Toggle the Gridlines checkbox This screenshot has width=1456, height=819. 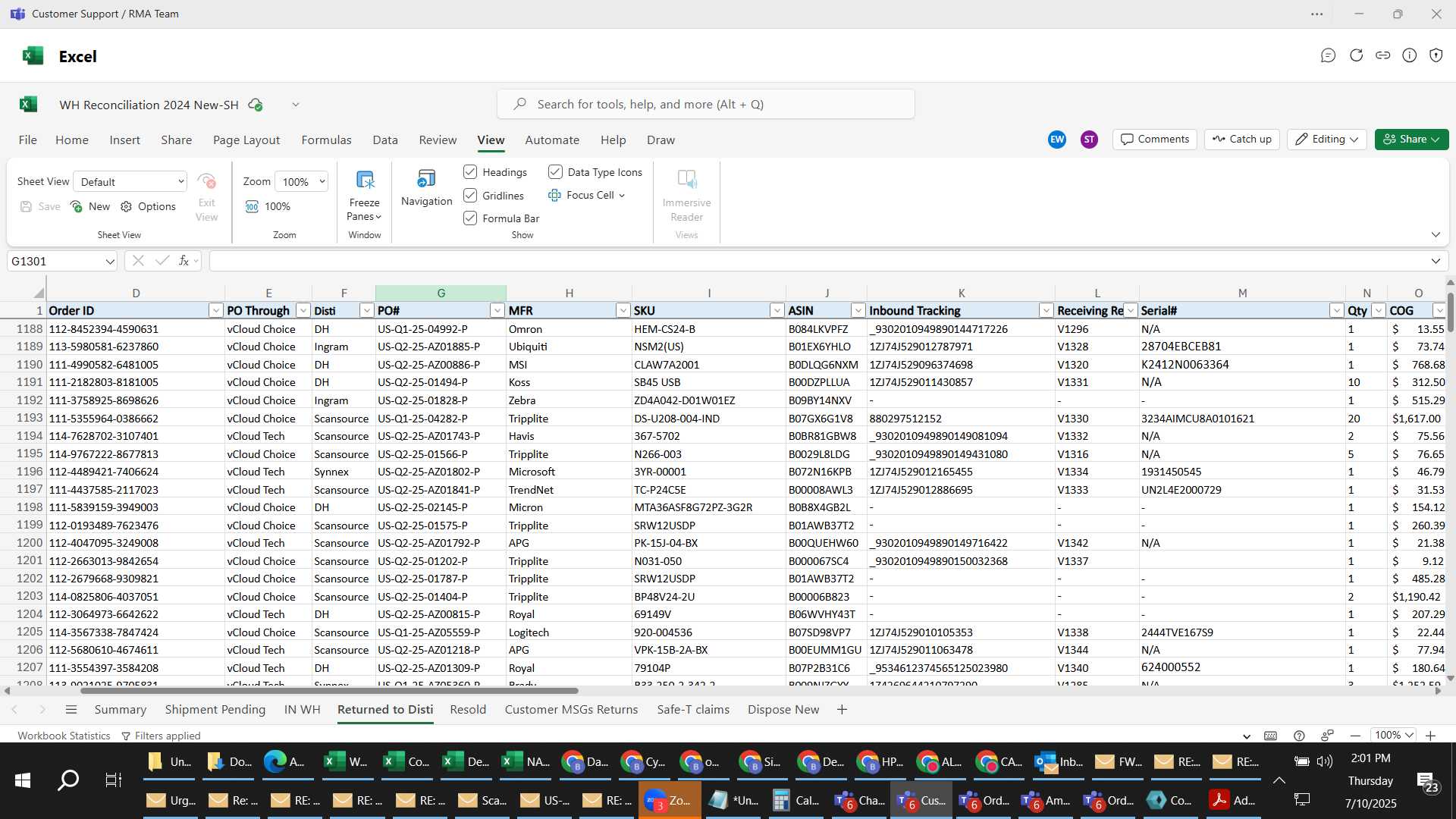click(x=470, y=196)
